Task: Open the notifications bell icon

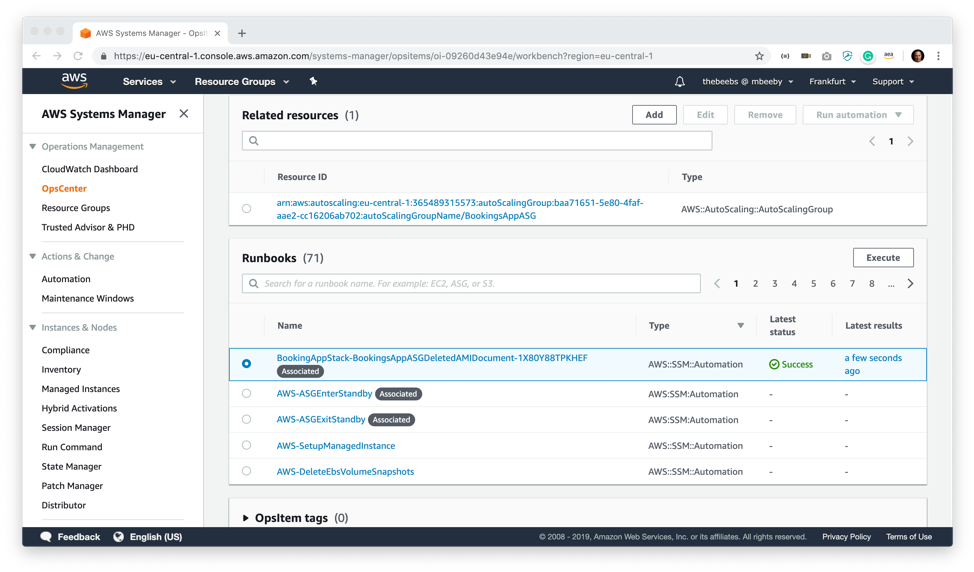Action: [x=680, y=81]
